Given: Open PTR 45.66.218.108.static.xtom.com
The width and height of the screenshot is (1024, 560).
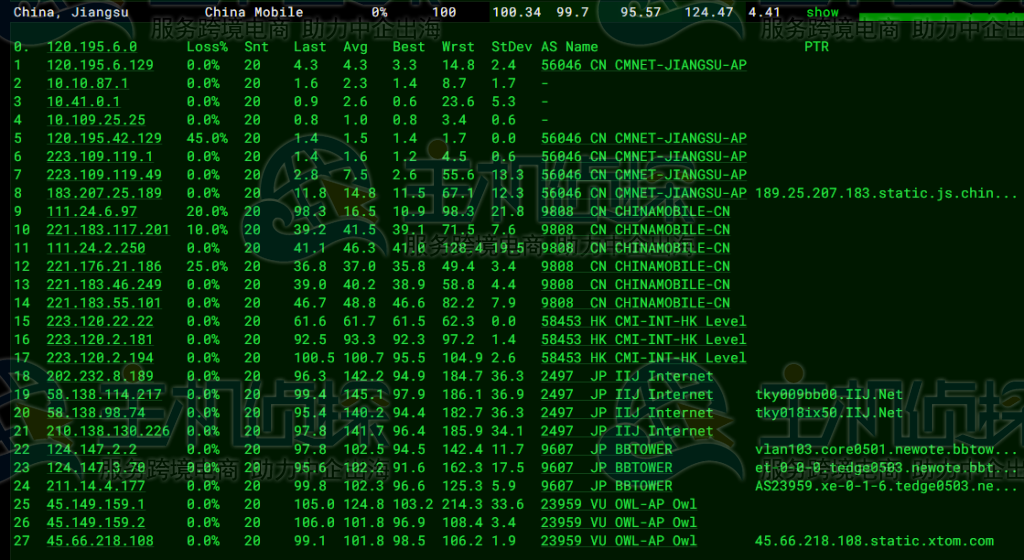Looking at the screenshot, I should (874, 541).
